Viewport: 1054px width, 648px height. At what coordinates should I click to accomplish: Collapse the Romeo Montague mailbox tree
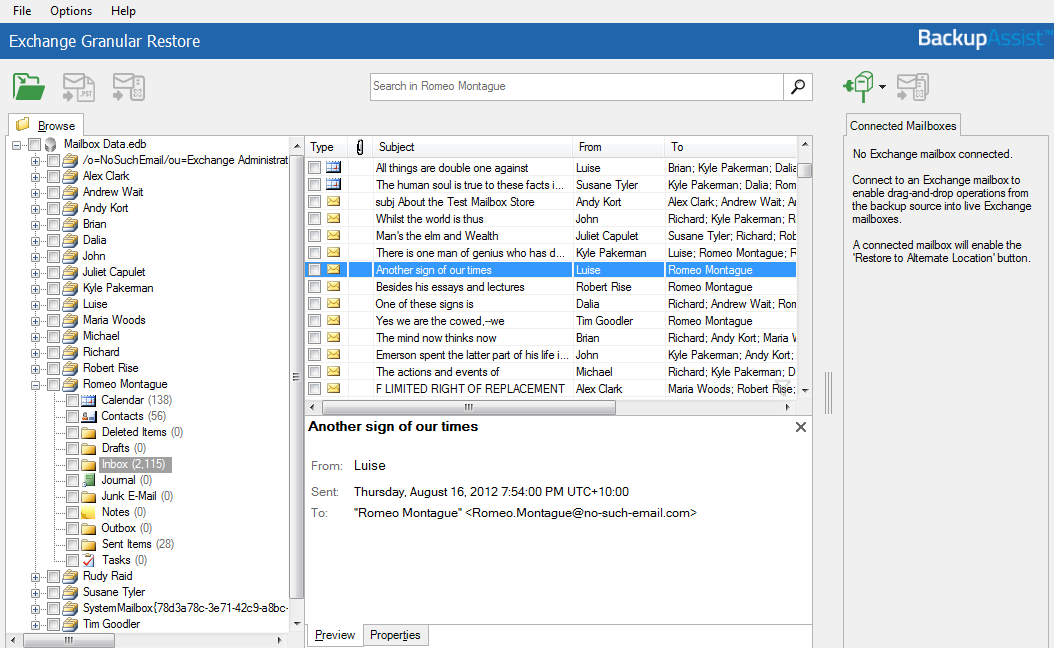pos(35,384)
